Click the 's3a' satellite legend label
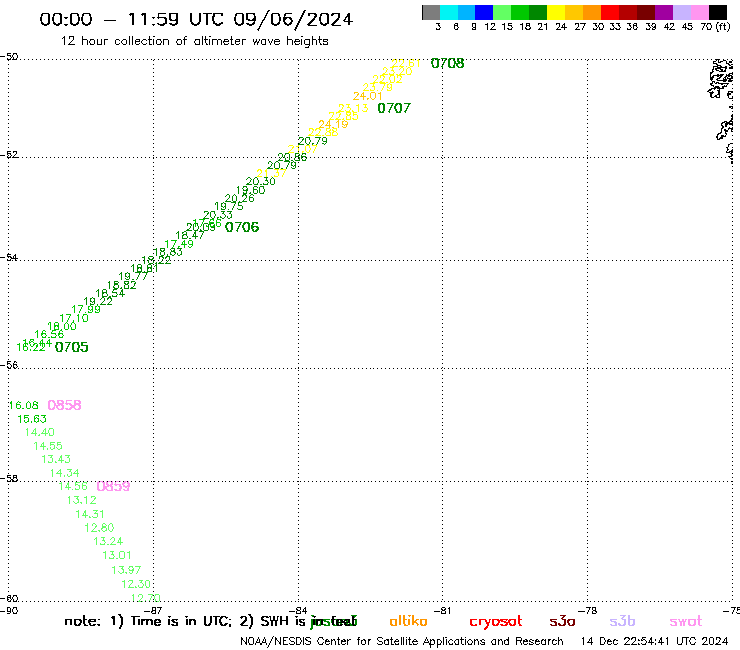Viewport: 740px width, 650px height. 563,621
